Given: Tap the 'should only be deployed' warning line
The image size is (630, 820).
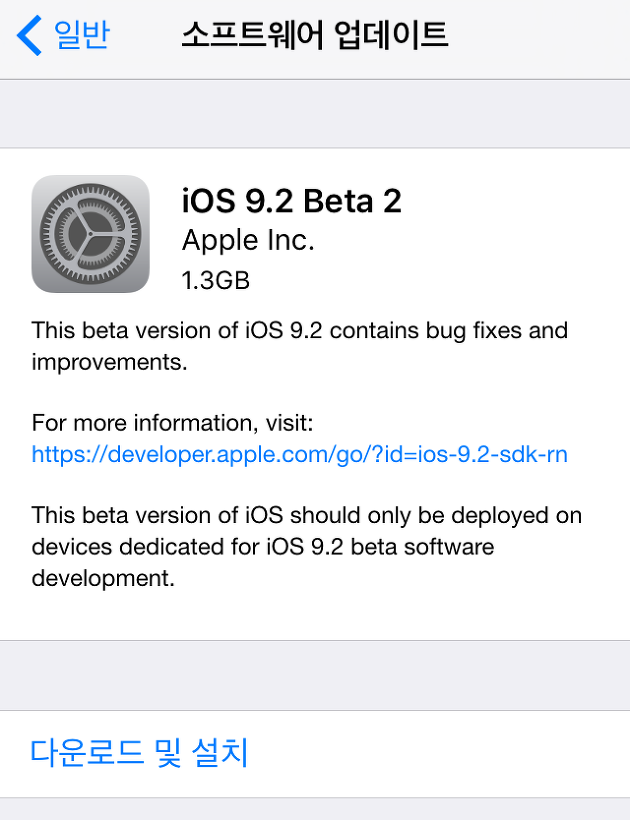Looking at the screenshot, I should (x=306, y=516).
